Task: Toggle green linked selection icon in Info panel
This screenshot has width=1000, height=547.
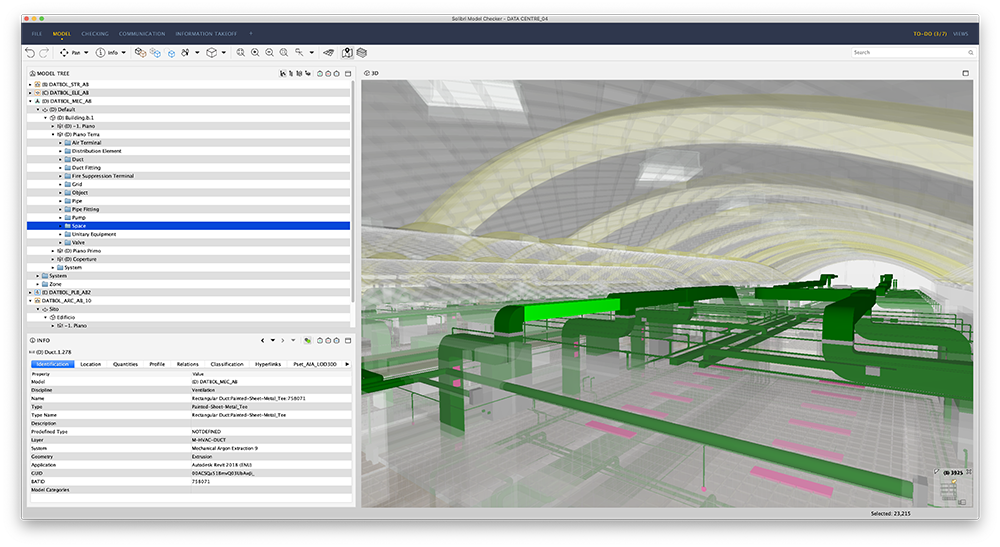Action: click(x=307, y=340)
